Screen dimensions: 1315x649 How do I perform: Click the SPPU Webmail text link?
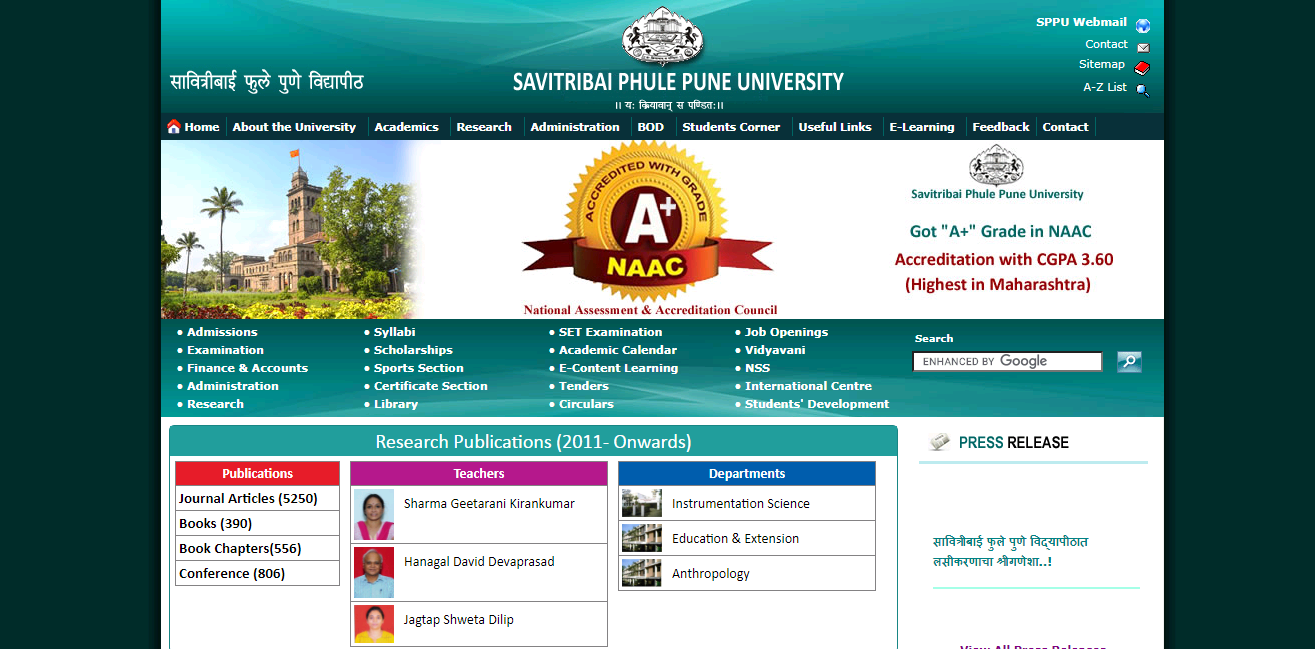1081,22
